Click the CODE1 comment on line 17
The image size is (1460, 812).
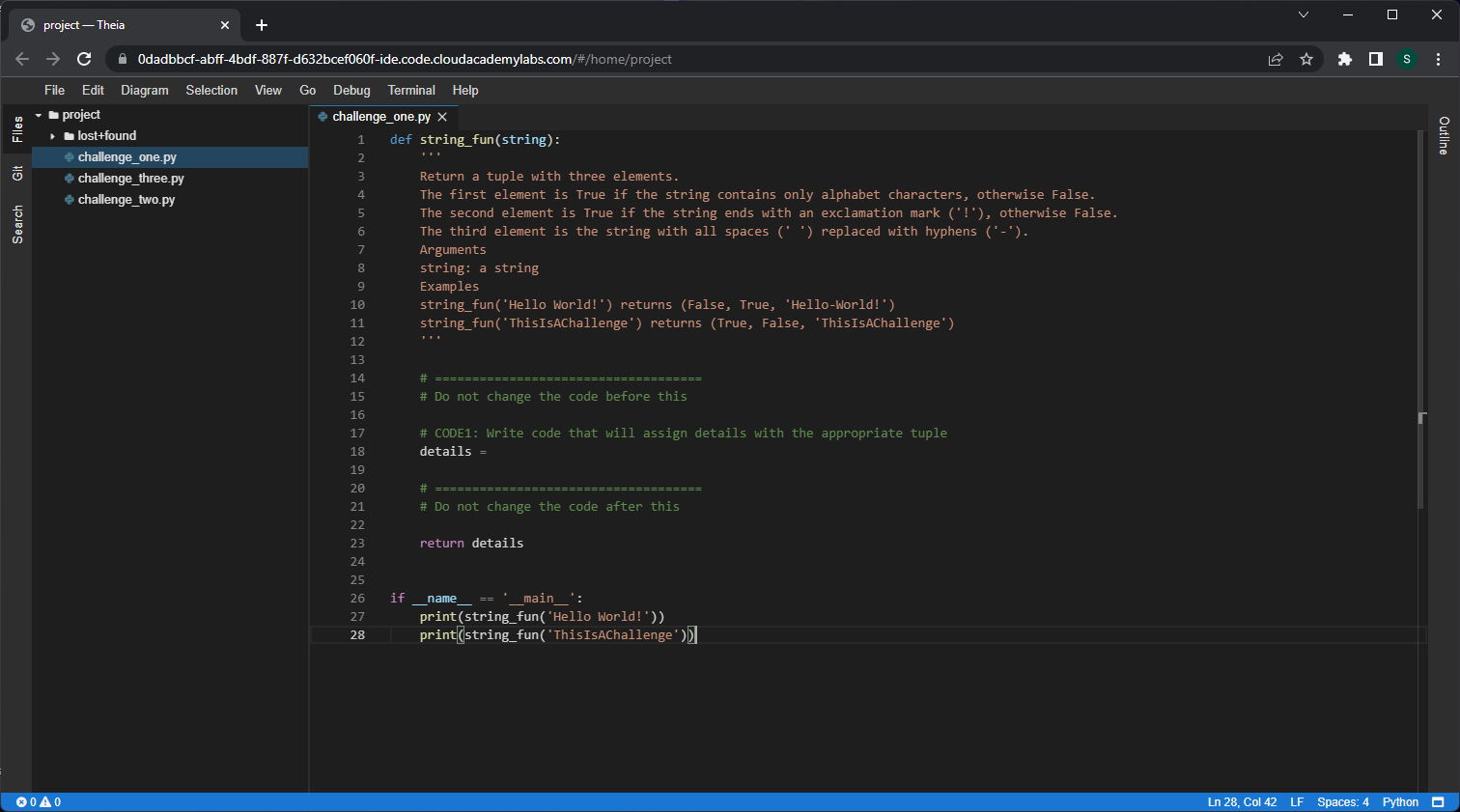(684, 434)
